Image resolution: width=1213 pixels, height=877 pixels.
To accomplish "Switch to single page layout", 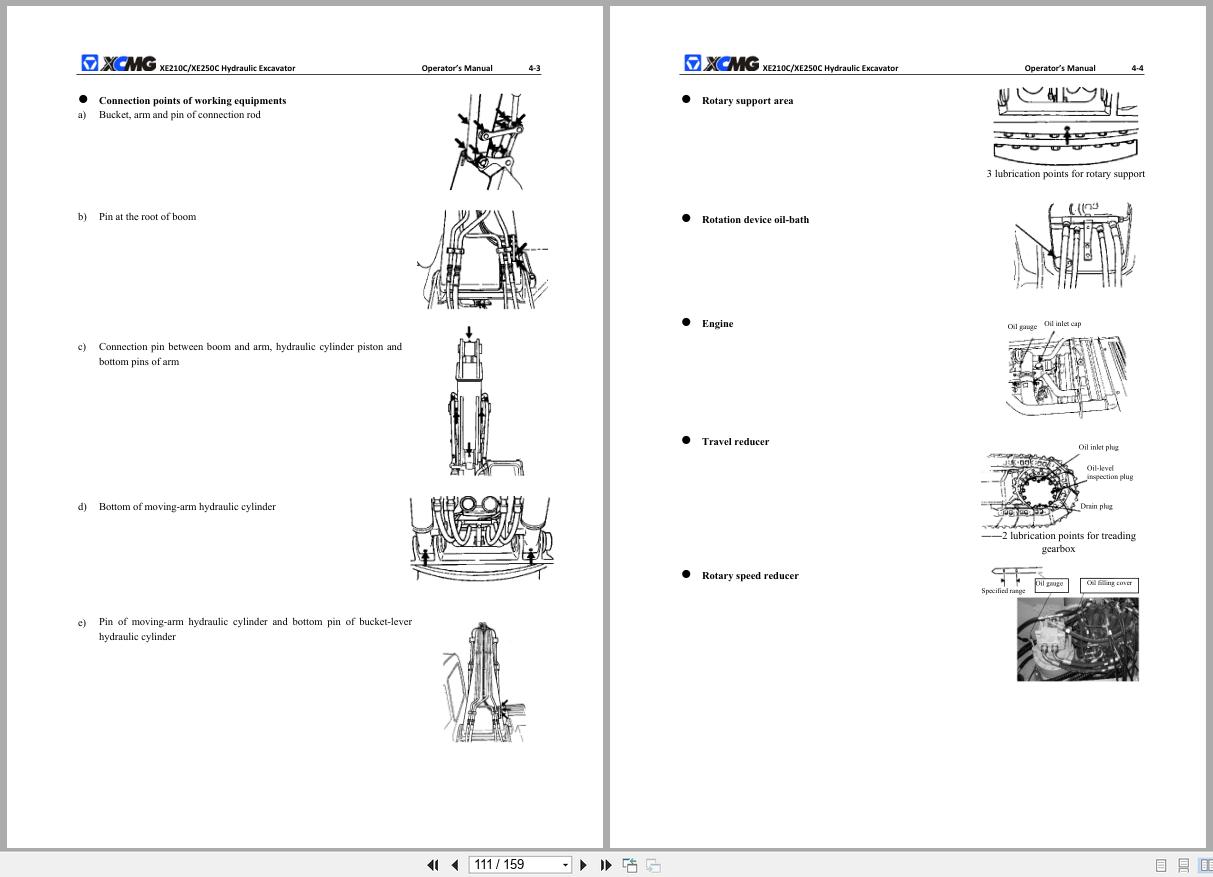I will pyautogui.click(x=1161, y=866).
